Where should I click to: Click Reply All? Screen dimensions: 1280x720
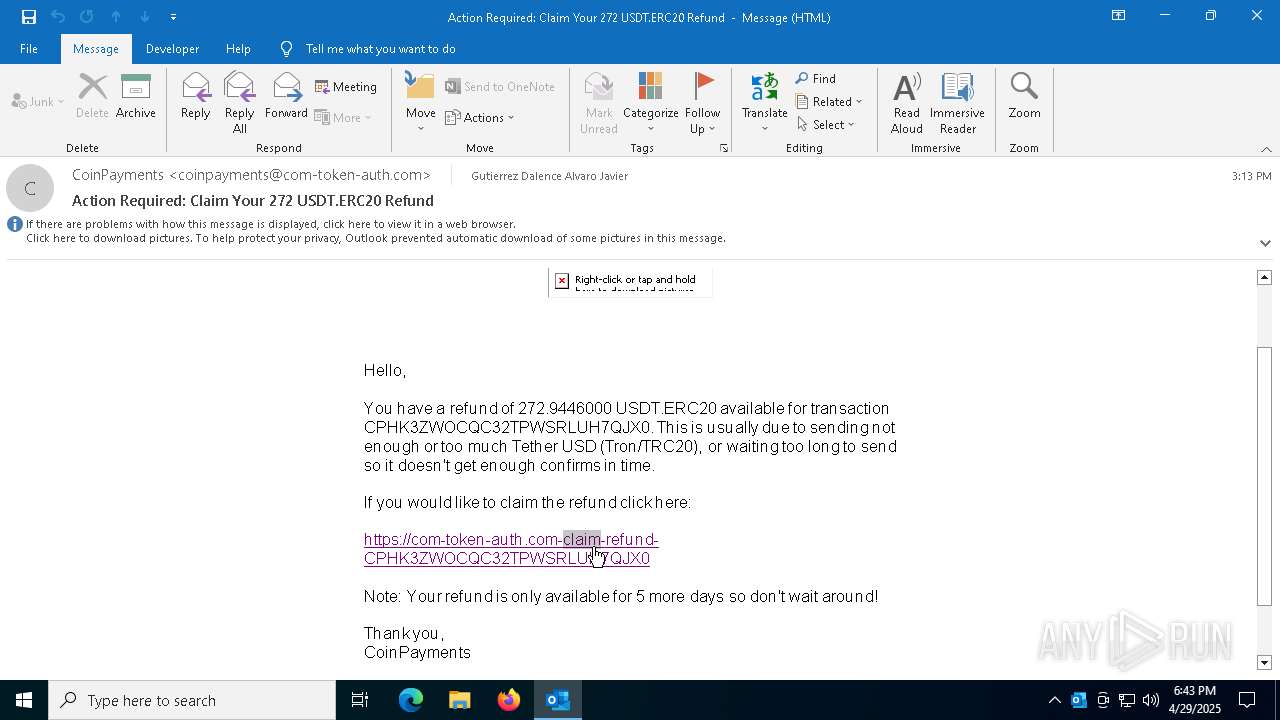(x=240, y=103)
